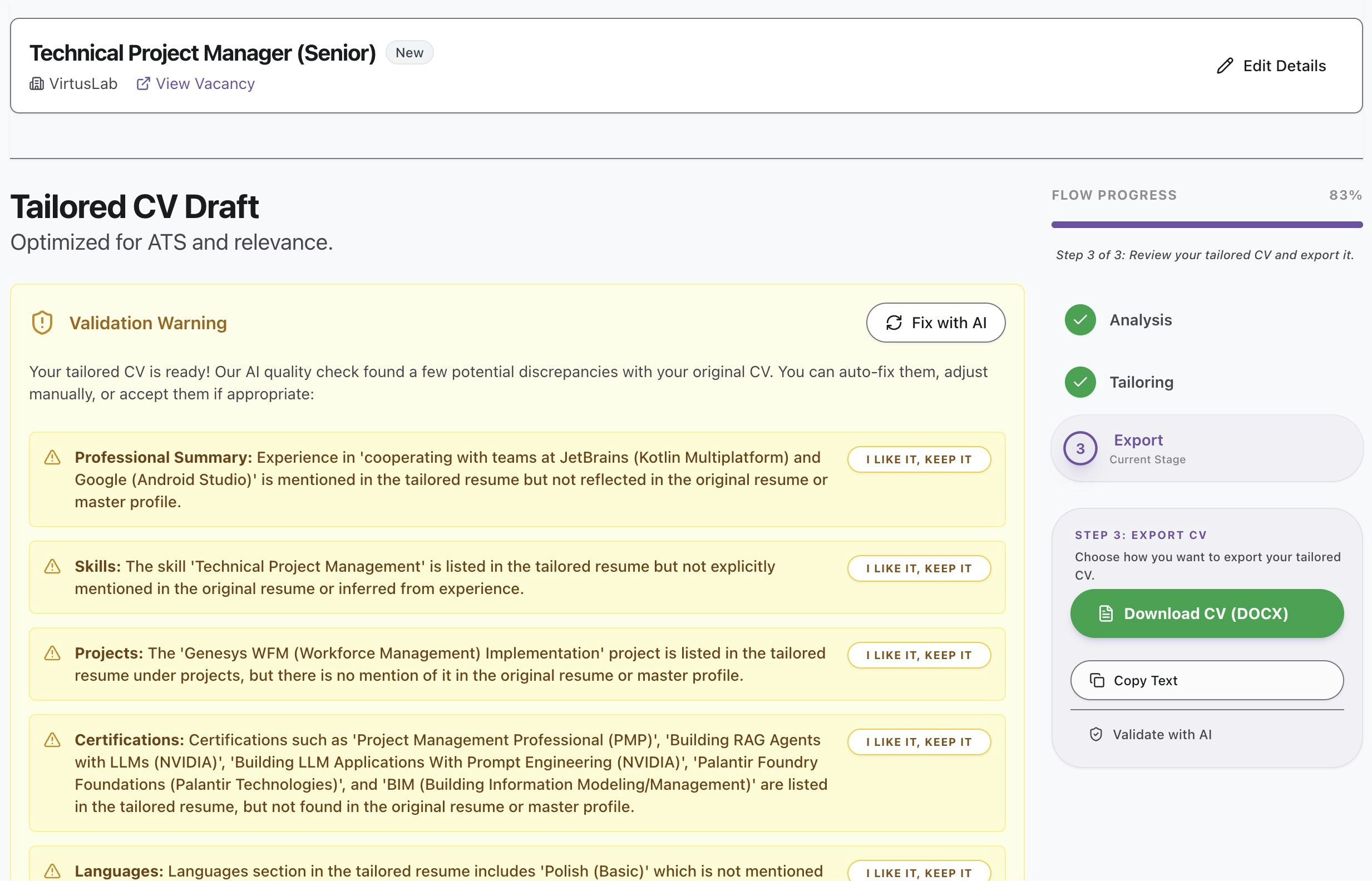Image resolution: width=1372 pixels, height=881 pixels.
Task: Keep the Certifications discrepancy as is
Action: [919, 742]
